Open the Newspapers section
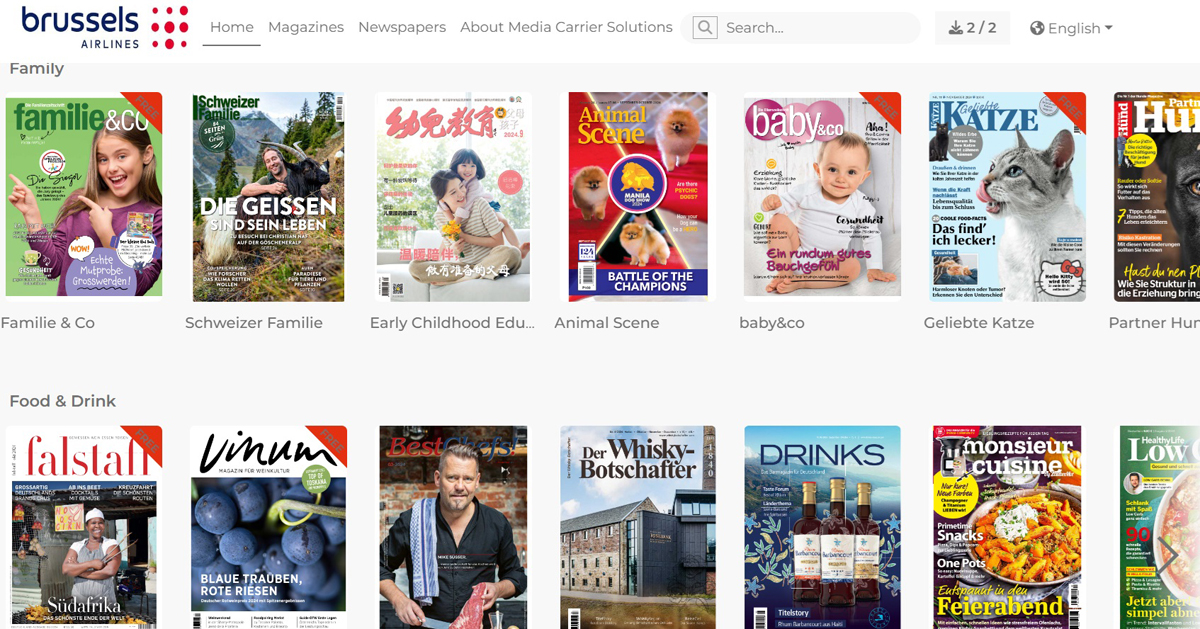Image resolution: width=1200 pixels, height=629 pixels. (402, 27)
